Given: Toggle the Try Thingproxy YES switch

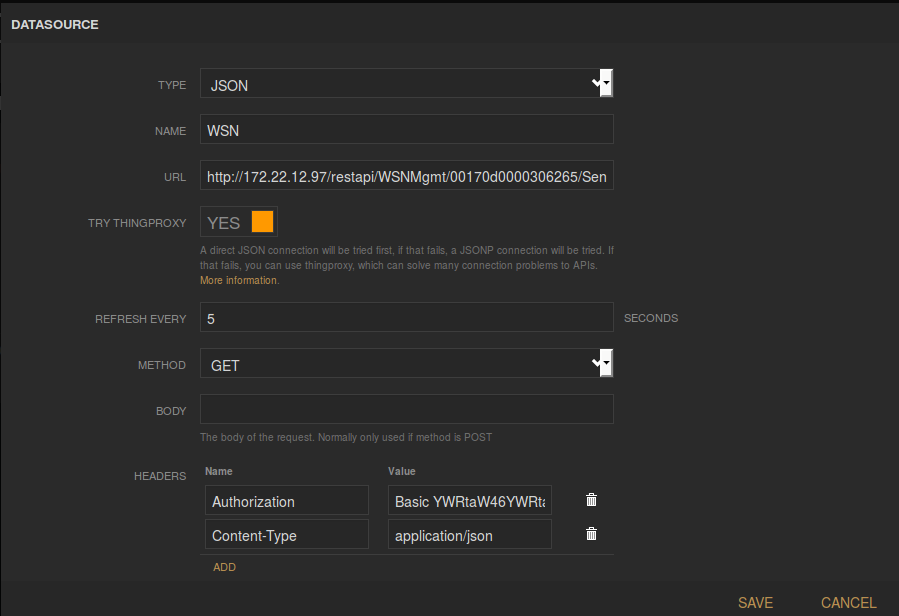Looking at the screenshot, I should (239, 222).
